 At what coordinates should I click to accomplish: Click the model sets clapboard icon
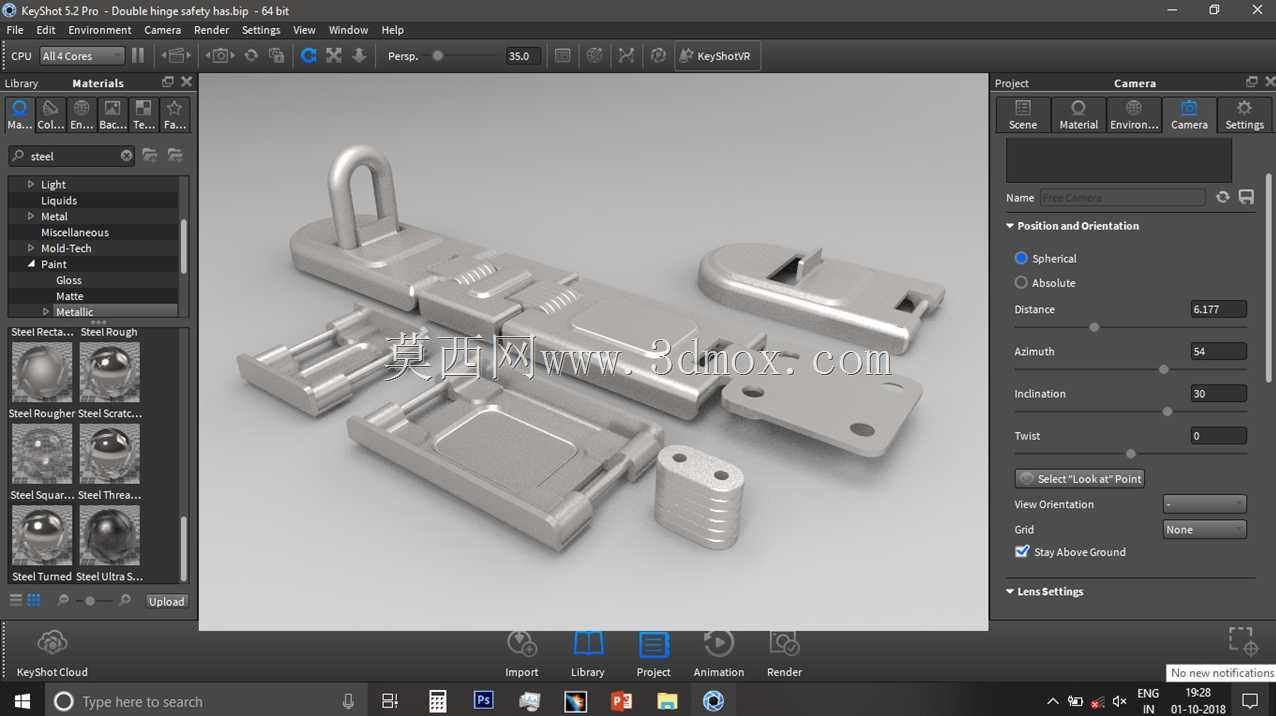[x=176, y=56]
